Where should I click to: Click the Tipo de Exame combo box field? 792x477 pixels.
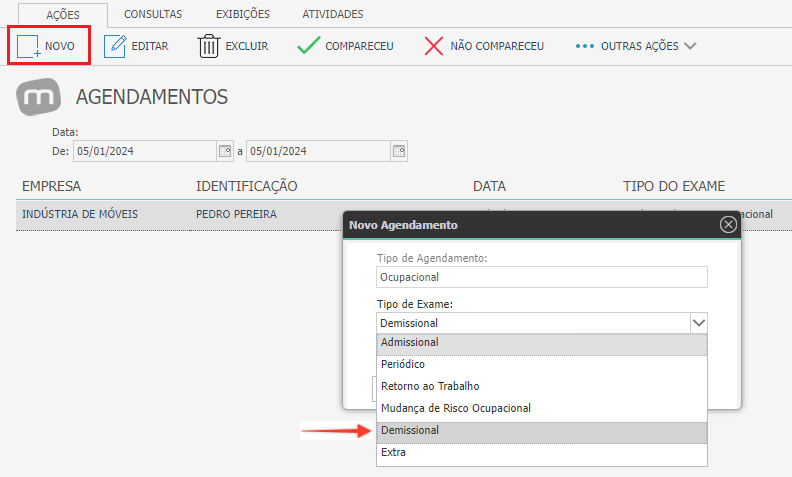[x=533, y=323]
